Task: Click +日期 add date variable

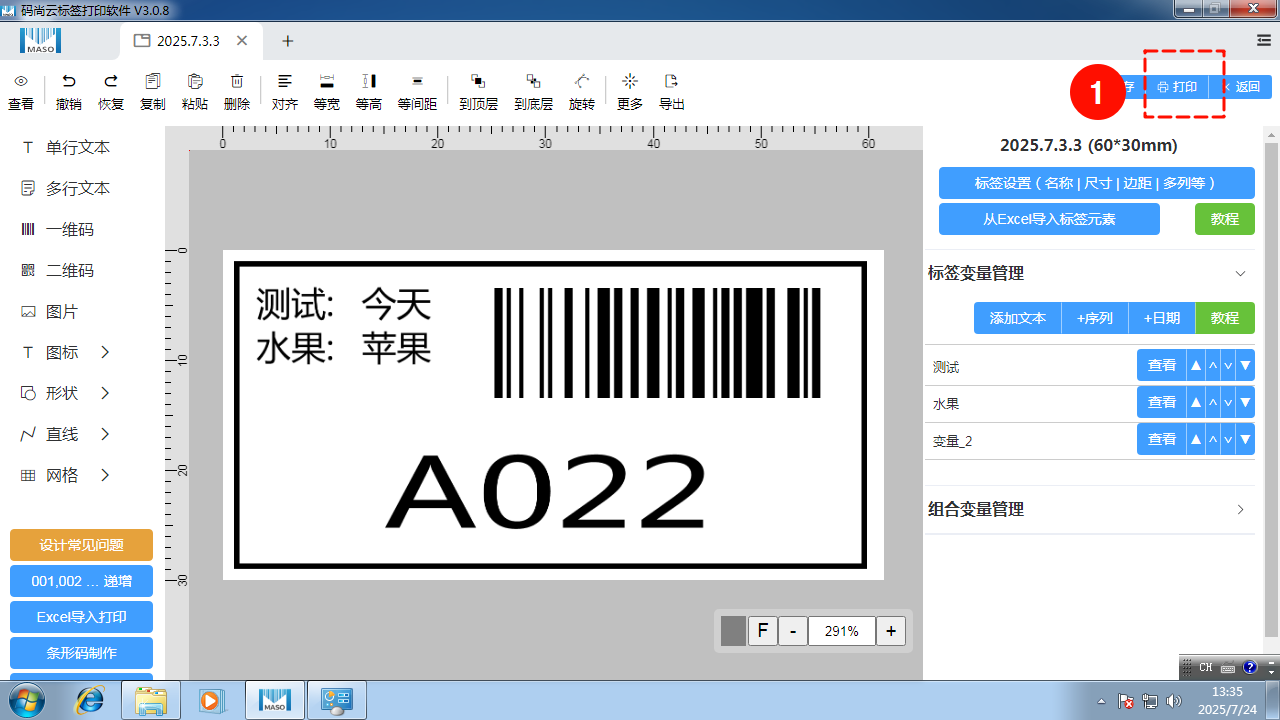Action: tap(1162, 318)
